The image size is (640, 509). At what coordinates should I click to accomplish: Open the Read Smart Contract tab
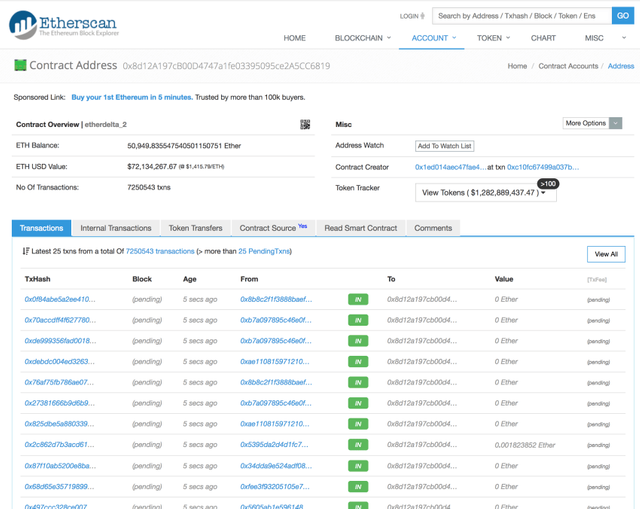coord(361,228)
